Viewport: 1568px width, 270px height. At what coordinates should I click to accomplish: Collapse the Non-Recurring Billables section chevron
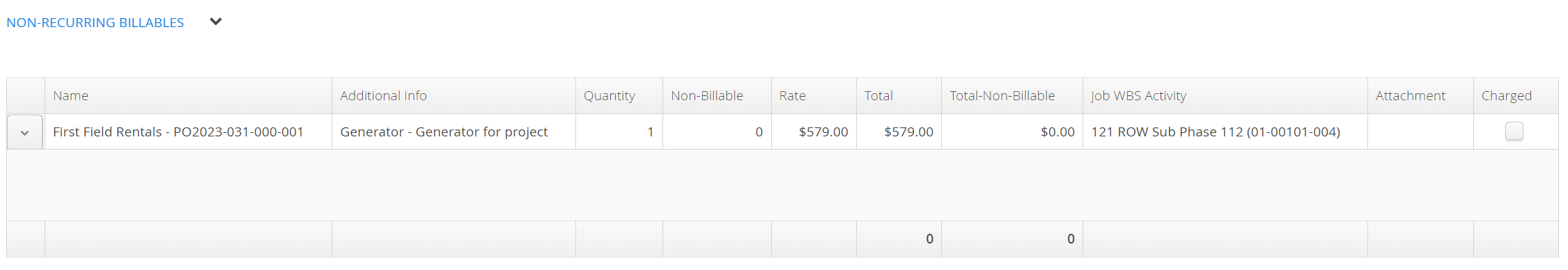coord(216,22)
